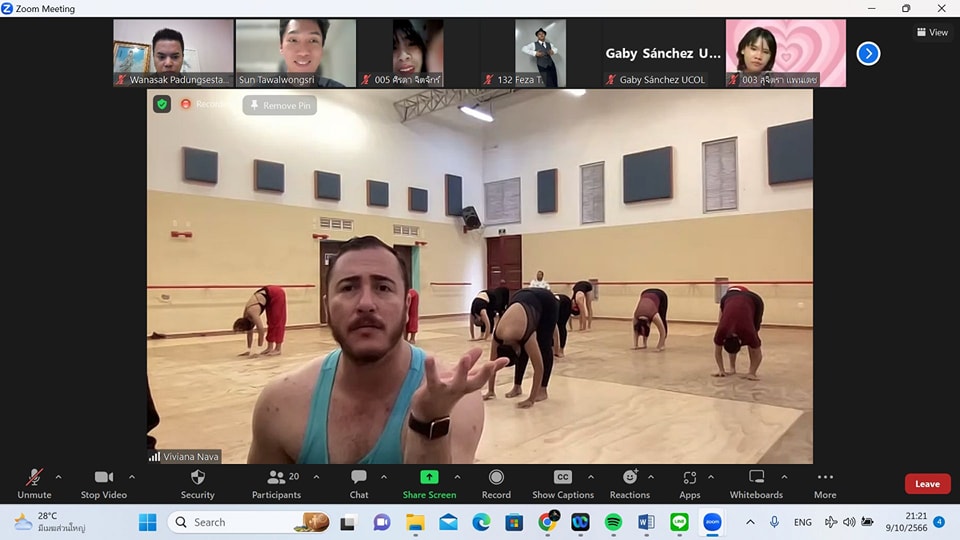
Task: Expand the video options arrow beside Stop Video
Action: tap(132, 477)
